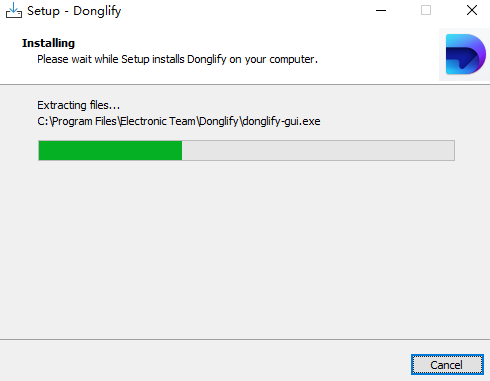Click empty grey area below progress bar
The image size is (490, 381).
point(245,250)
